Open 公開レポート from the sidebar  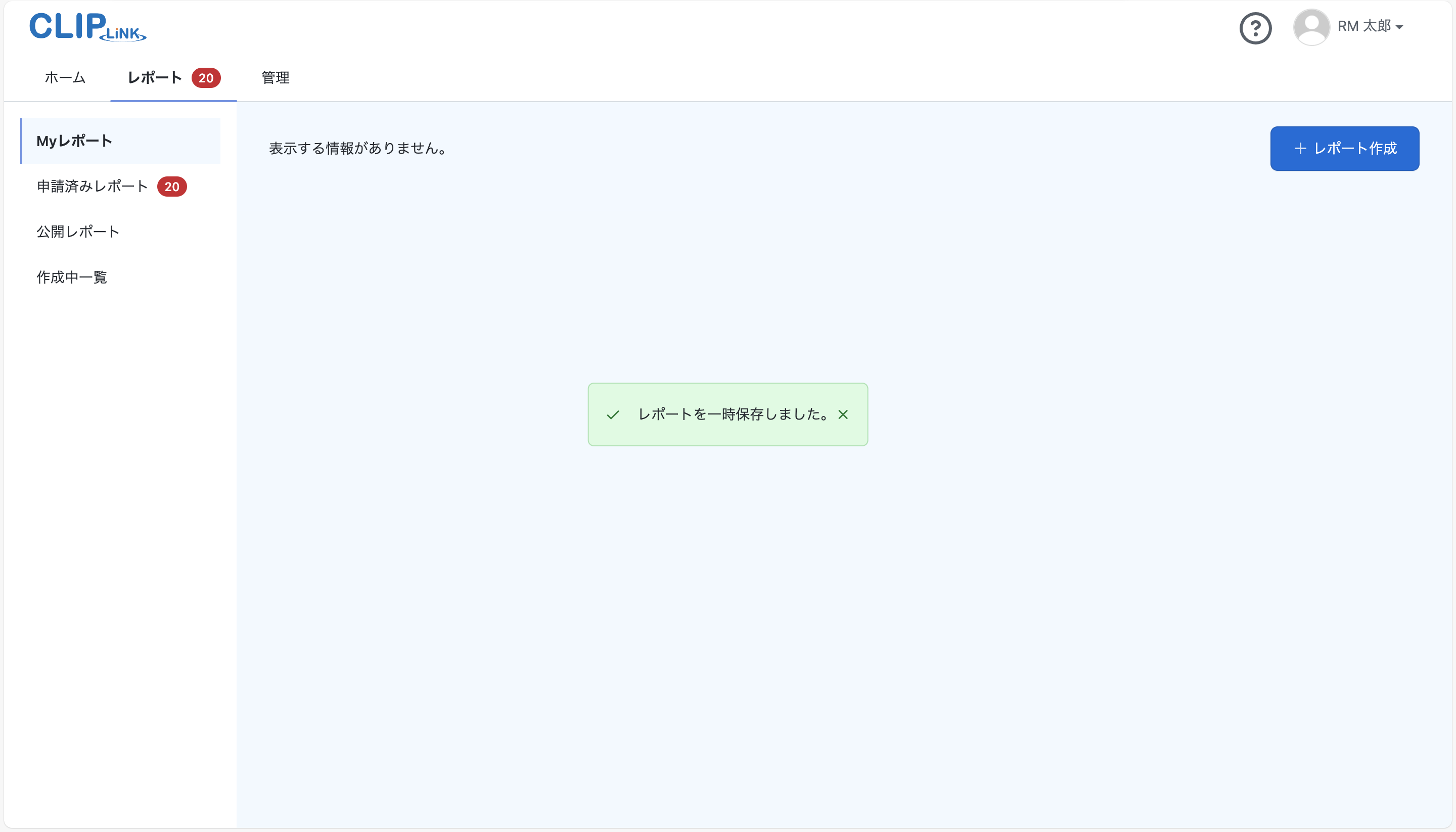click(x=78, y=232)
